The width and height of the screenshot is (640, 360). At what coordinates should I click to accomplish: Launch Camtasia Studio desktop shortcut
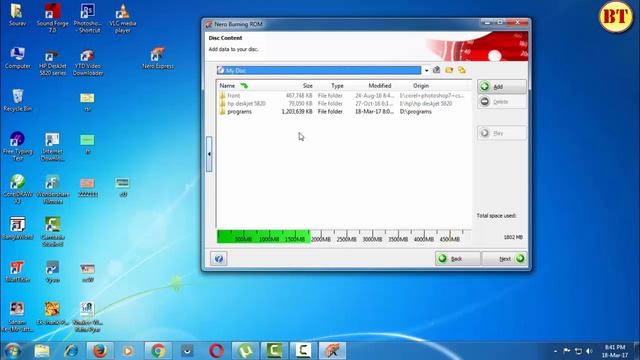pos(52,231)
